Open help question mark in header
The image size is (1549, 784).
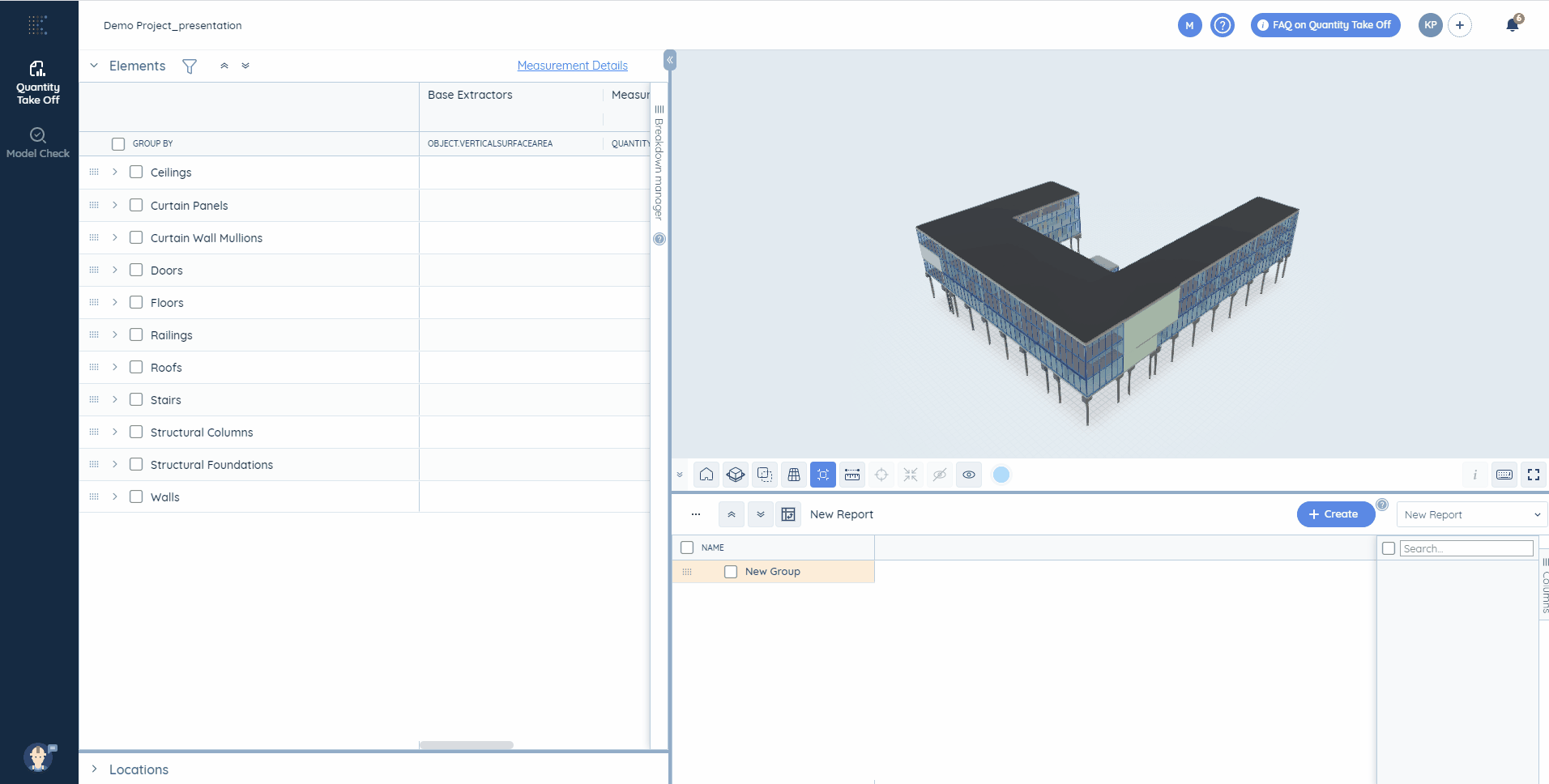[x=1223, y=25]
